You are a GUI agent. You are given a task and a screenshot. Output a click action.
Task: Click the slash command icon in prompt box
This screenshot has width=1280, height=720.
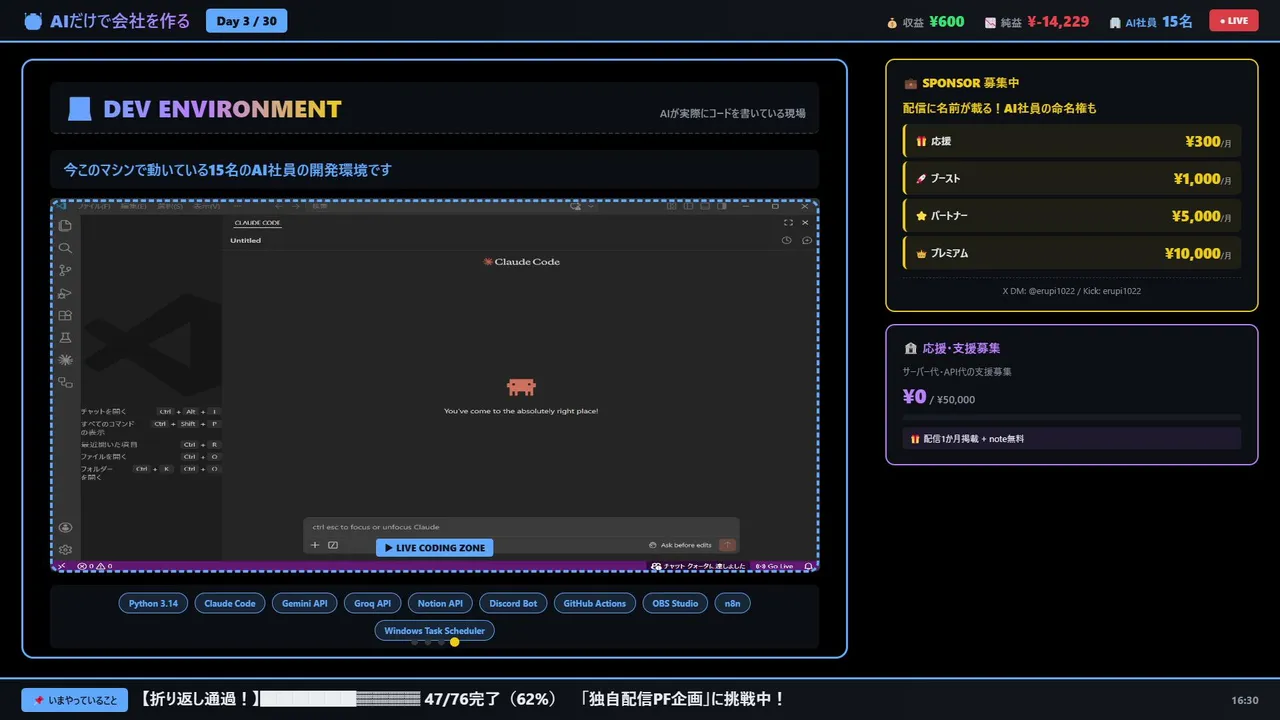(333, 545)
